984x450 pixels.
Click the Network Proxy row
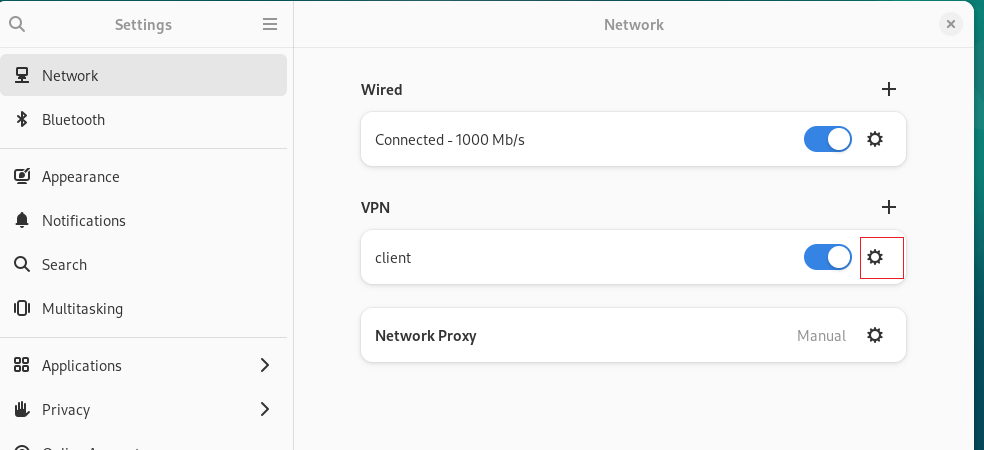pos(633,335)
